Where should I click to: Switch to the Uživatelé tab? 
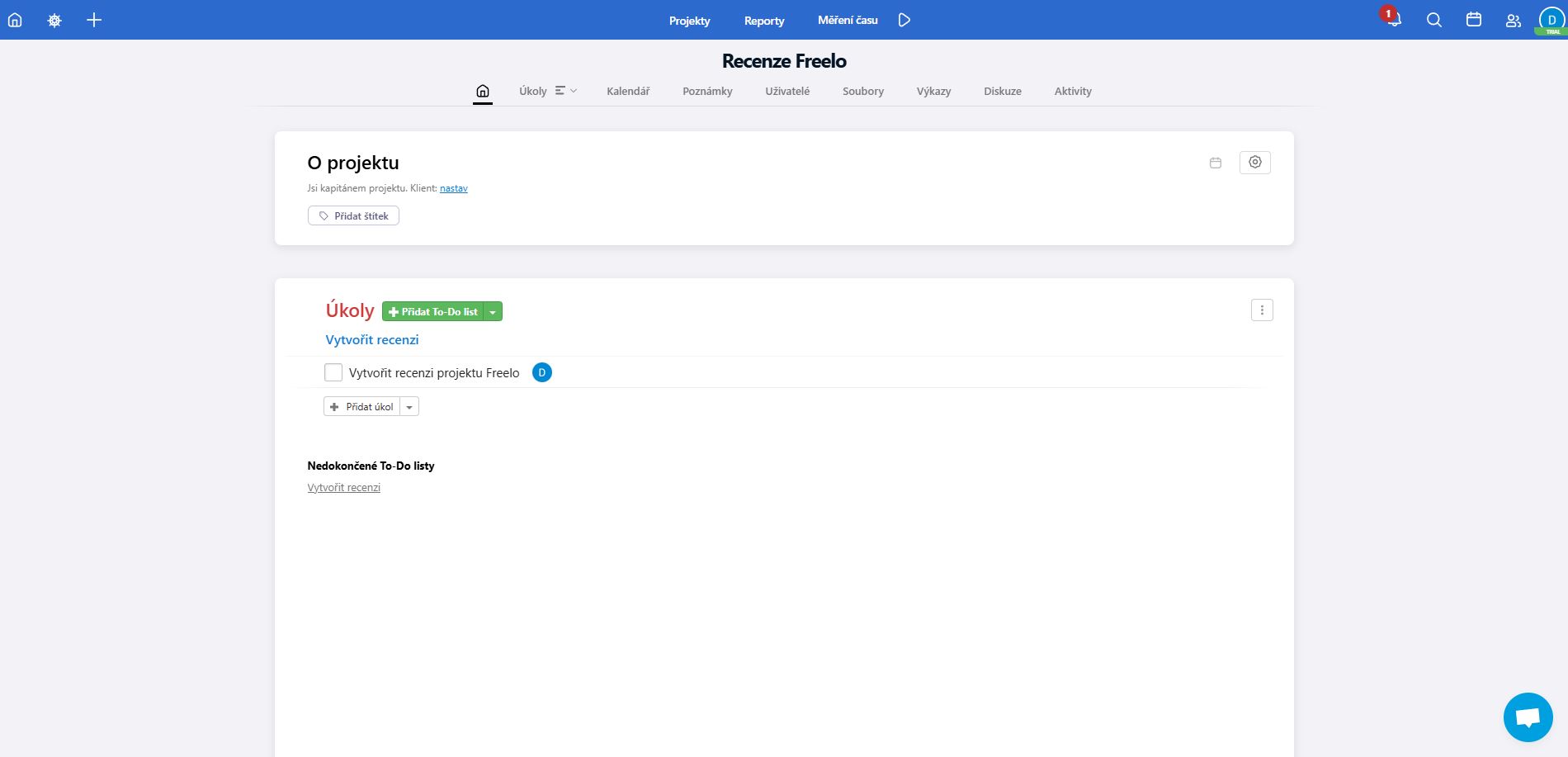(x=787, y=91)
